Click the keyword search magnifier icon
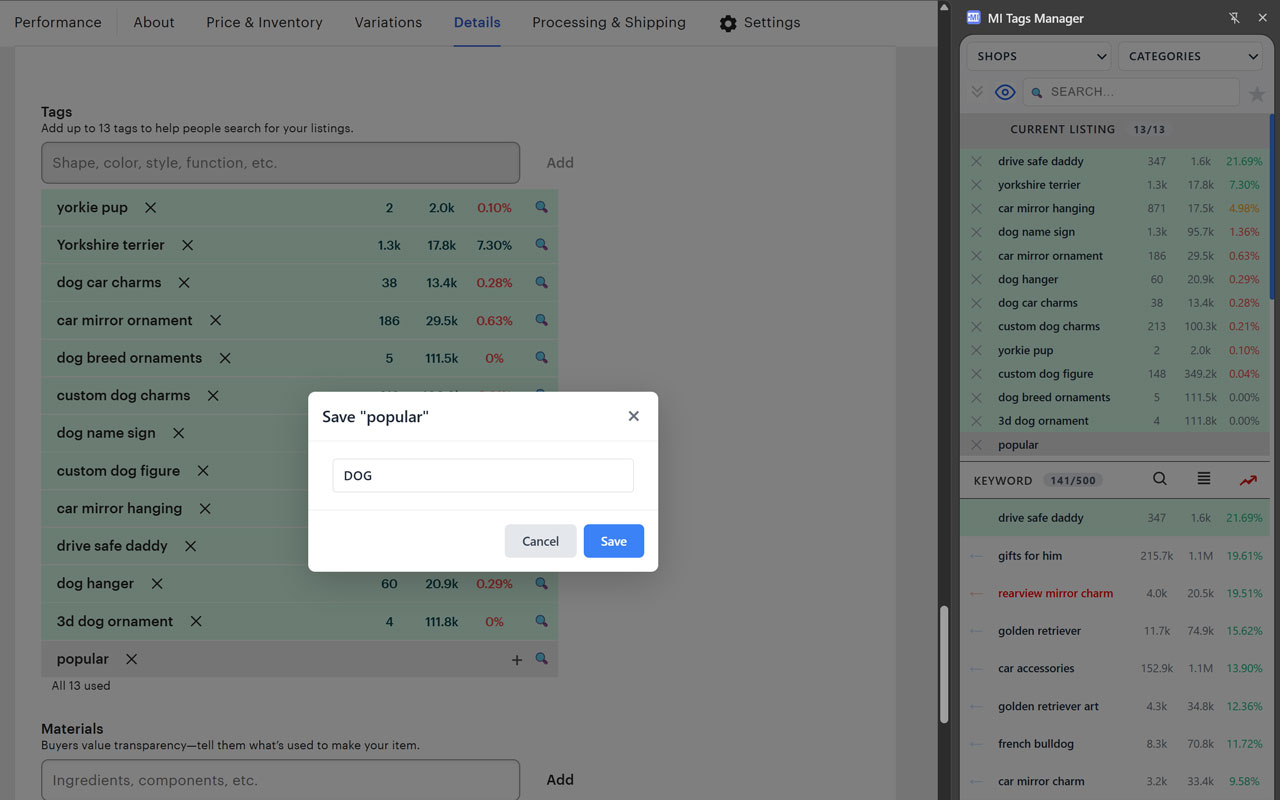 pos(1159,479)
